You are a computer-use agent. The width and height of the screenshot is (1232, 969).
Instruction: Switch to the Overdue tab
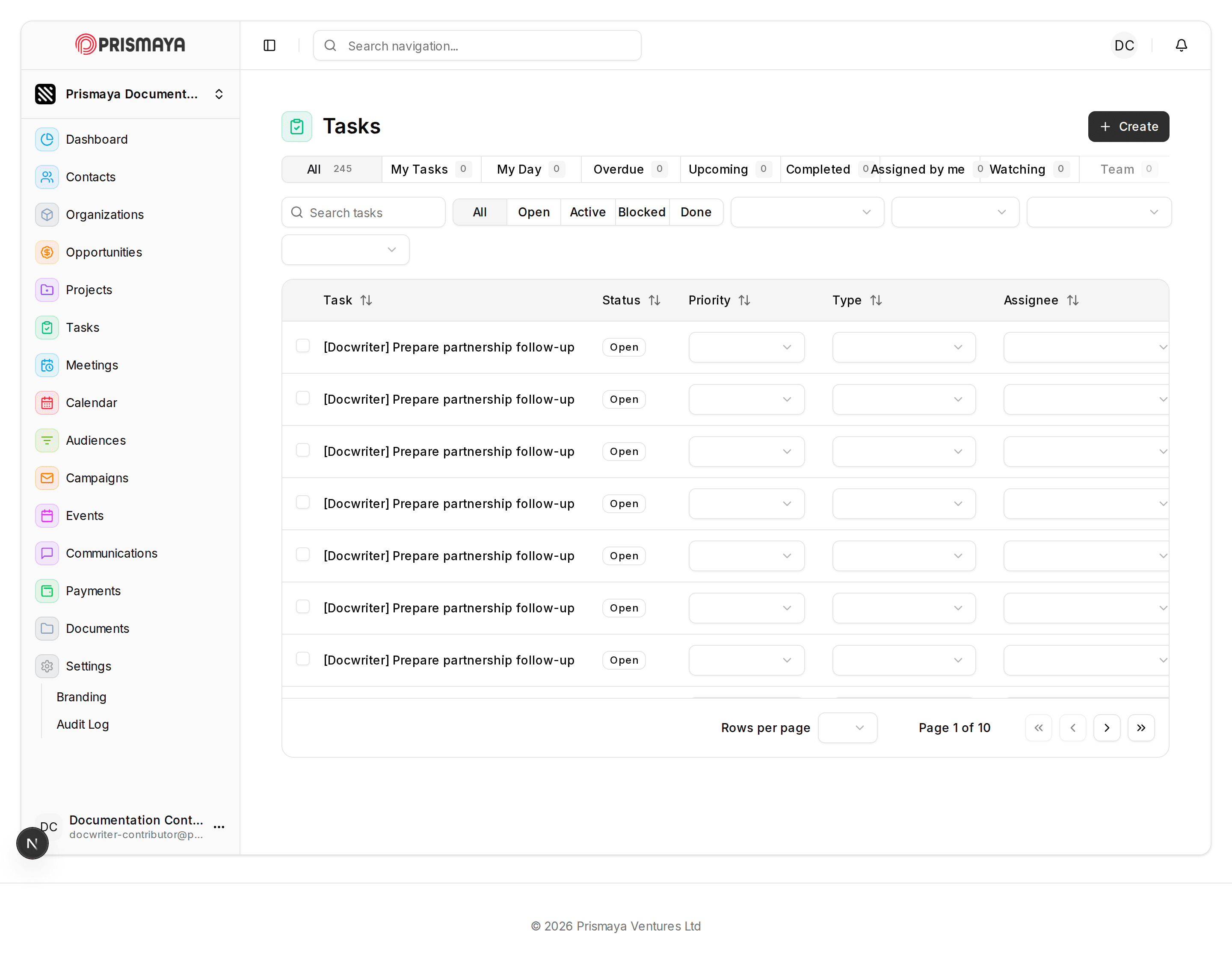pyautogui.click(x=631, y=170)
